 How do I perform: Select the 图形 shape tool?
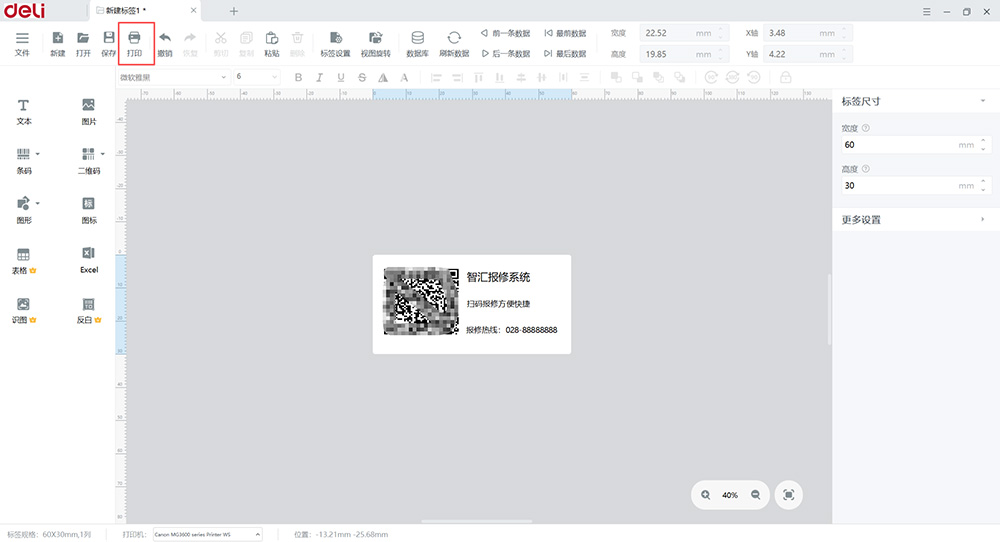click(x=24, y=210)
